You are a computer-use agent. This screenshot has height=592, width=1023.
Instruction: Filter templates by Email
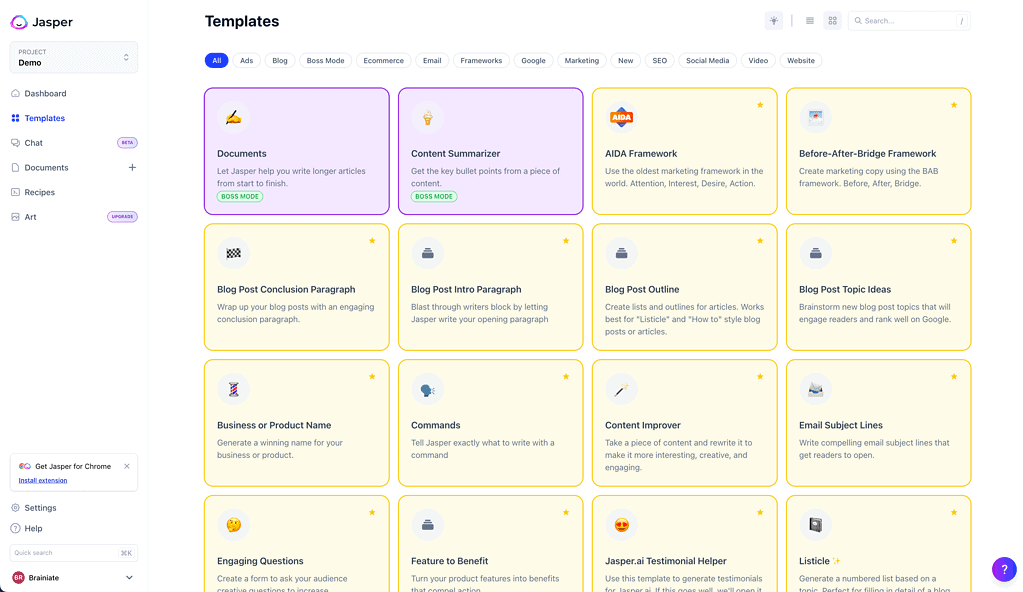[x=432, y=61]
